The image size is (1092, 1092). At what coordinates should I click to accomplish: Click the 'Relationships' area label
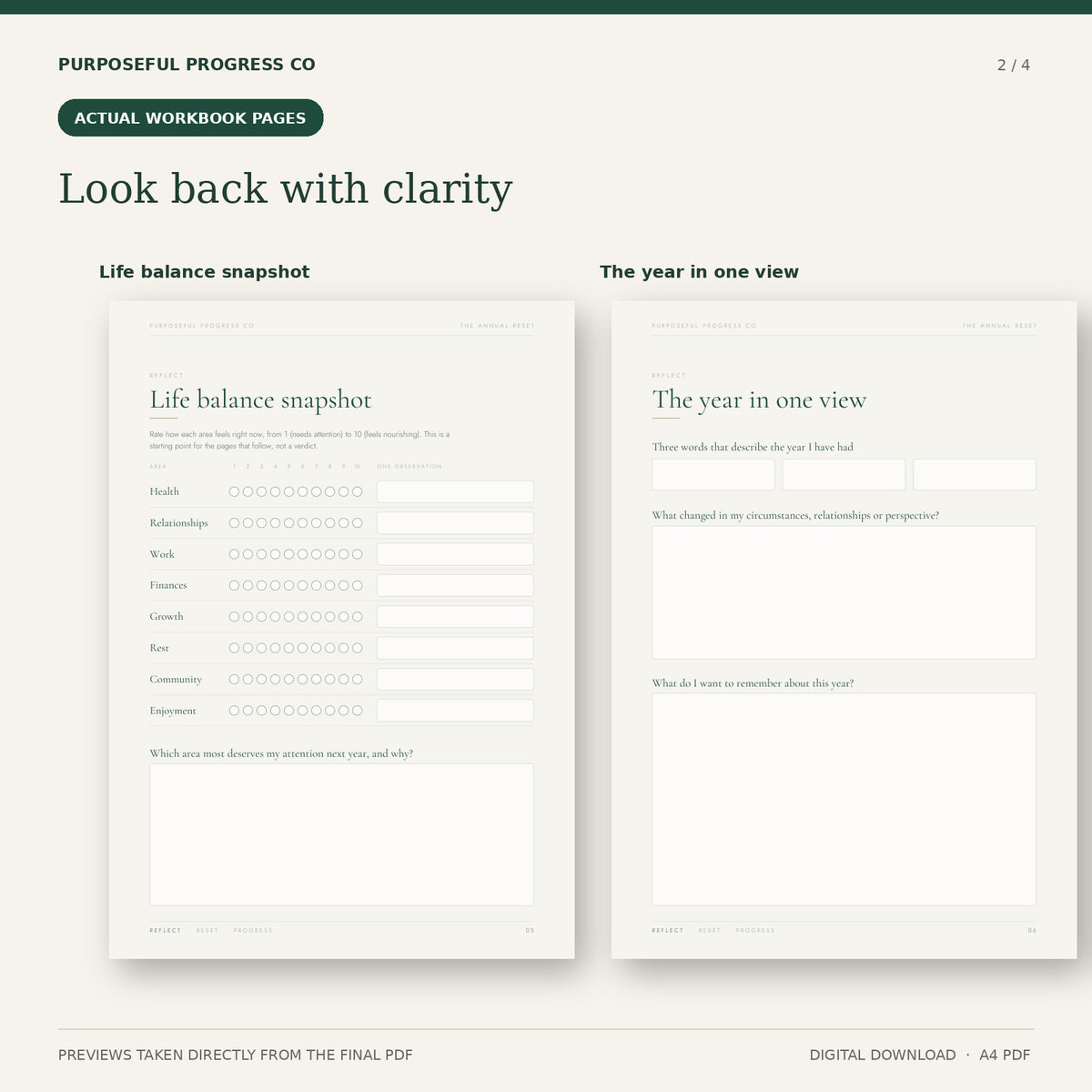tap(178, 523)
